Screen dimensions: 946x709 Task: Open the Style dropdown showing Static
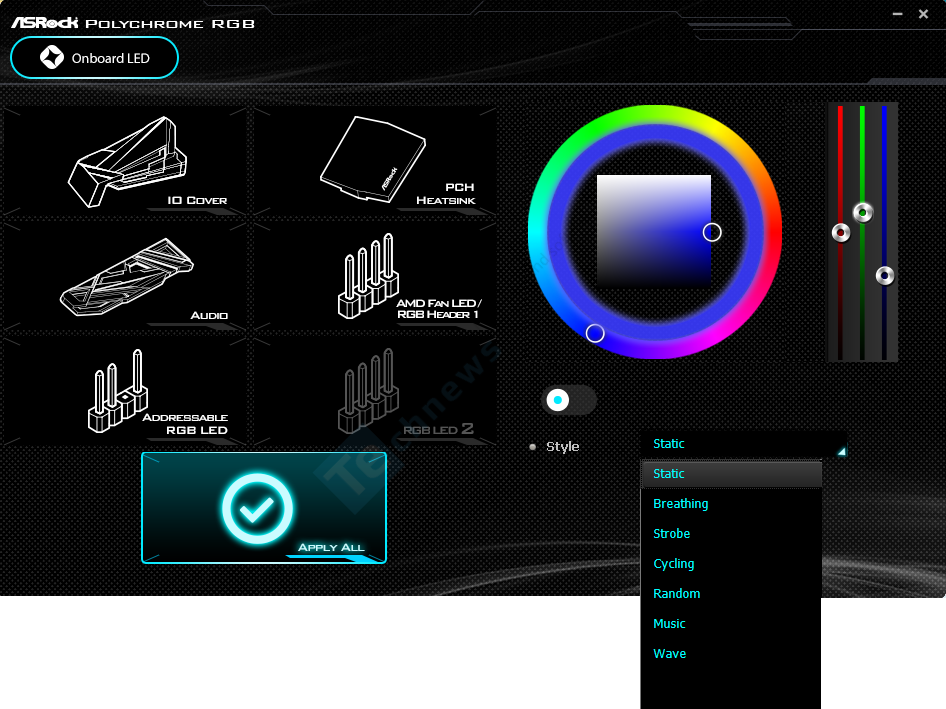pyautogui.click(x=743, y=444)
